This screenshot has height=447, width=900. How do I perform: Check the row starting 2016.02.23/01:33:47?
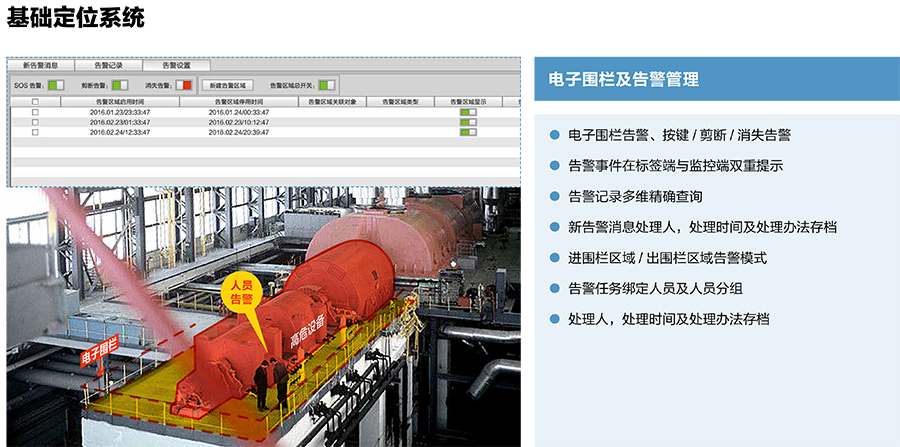35,122
